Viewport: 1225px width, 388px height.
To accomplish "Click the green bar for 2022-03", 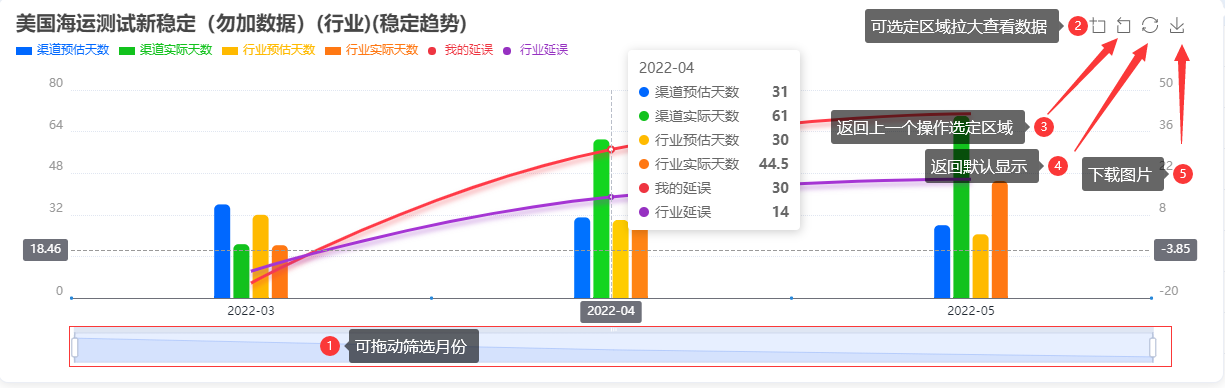I will [241, 271].
